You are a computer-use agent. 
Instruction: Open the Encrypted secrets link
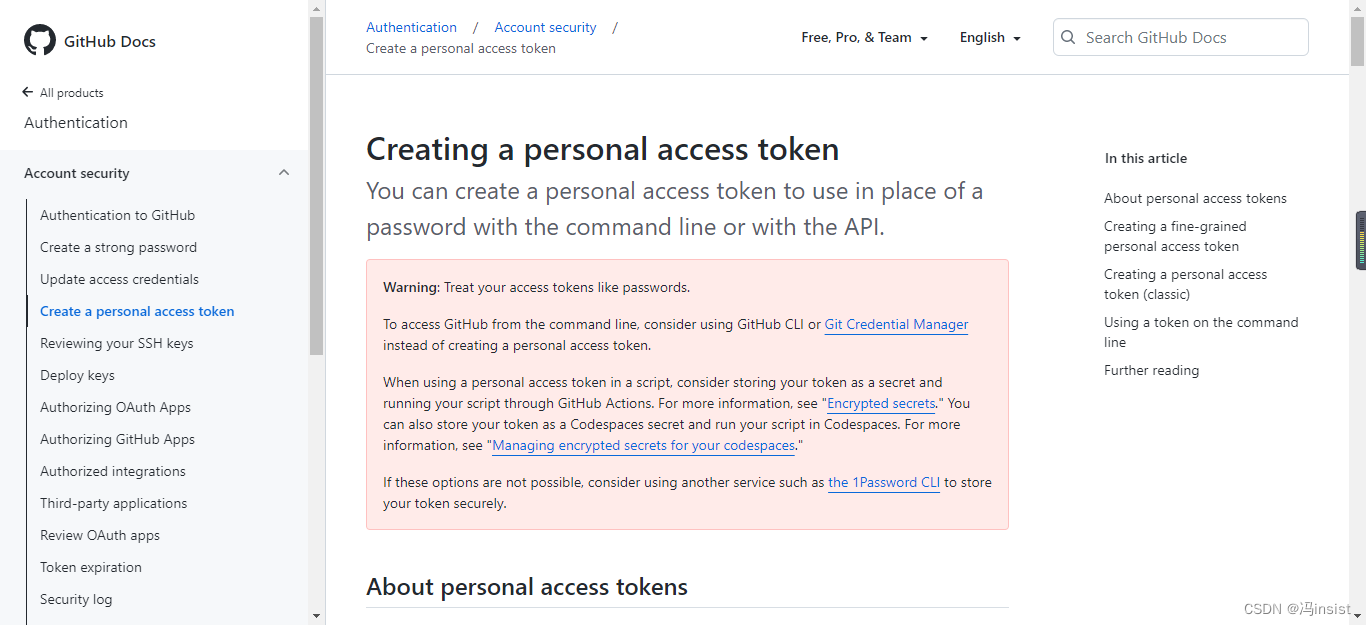point(880,403)
